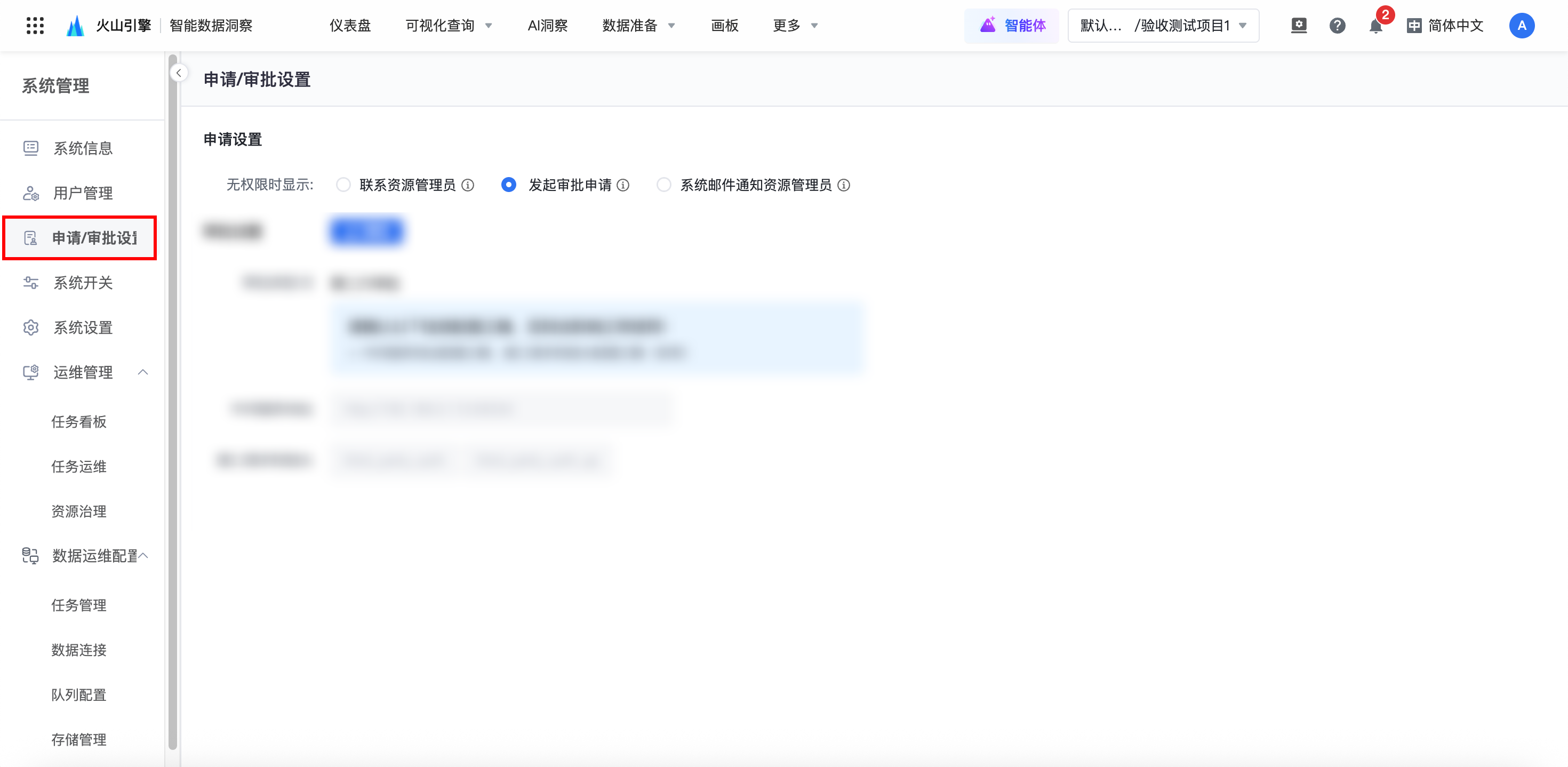1568x767 pixels.
Task: Click the user avatar A icon
Action: coord(1521,26)
